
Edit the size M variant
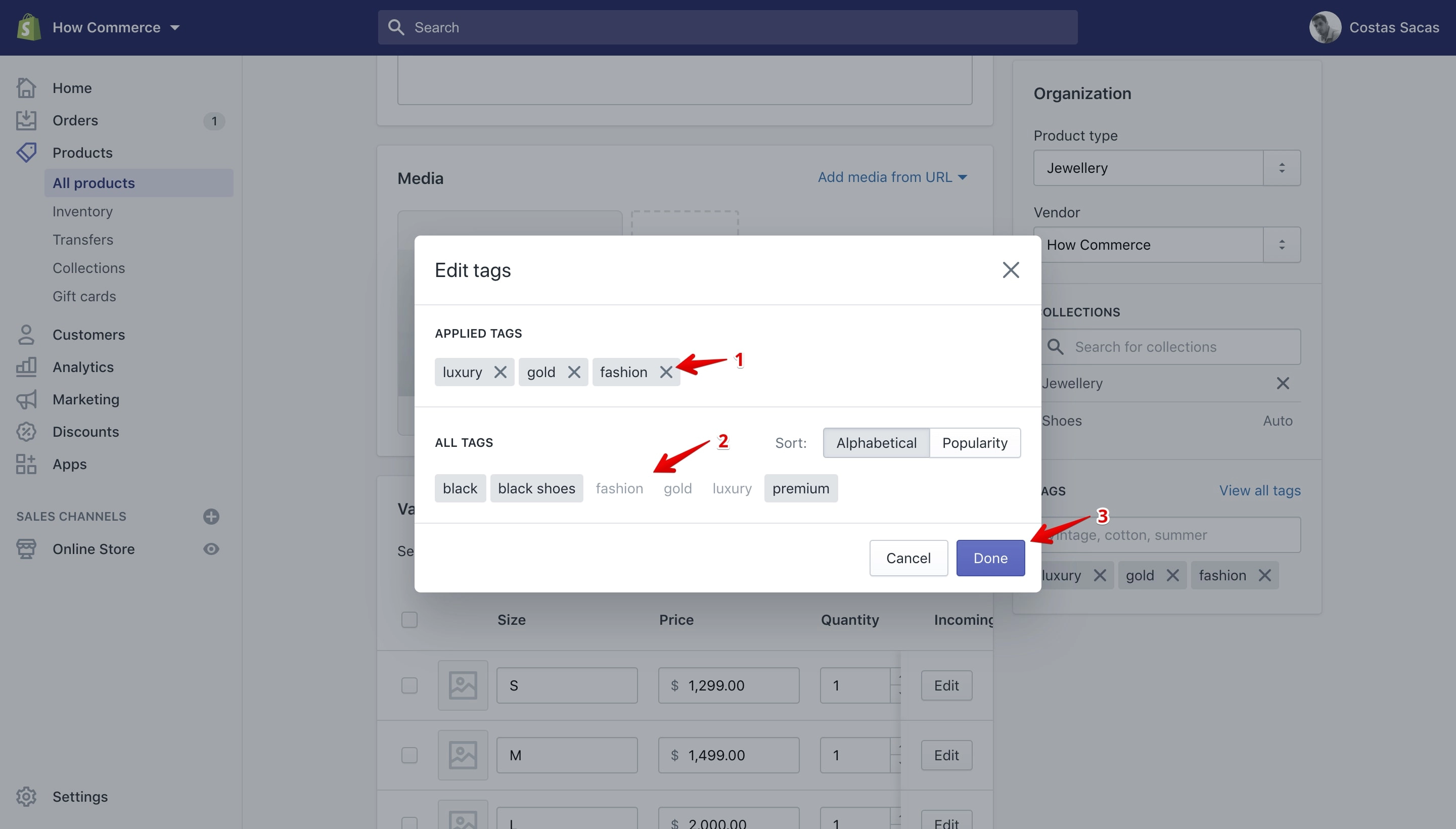[946, 755]
